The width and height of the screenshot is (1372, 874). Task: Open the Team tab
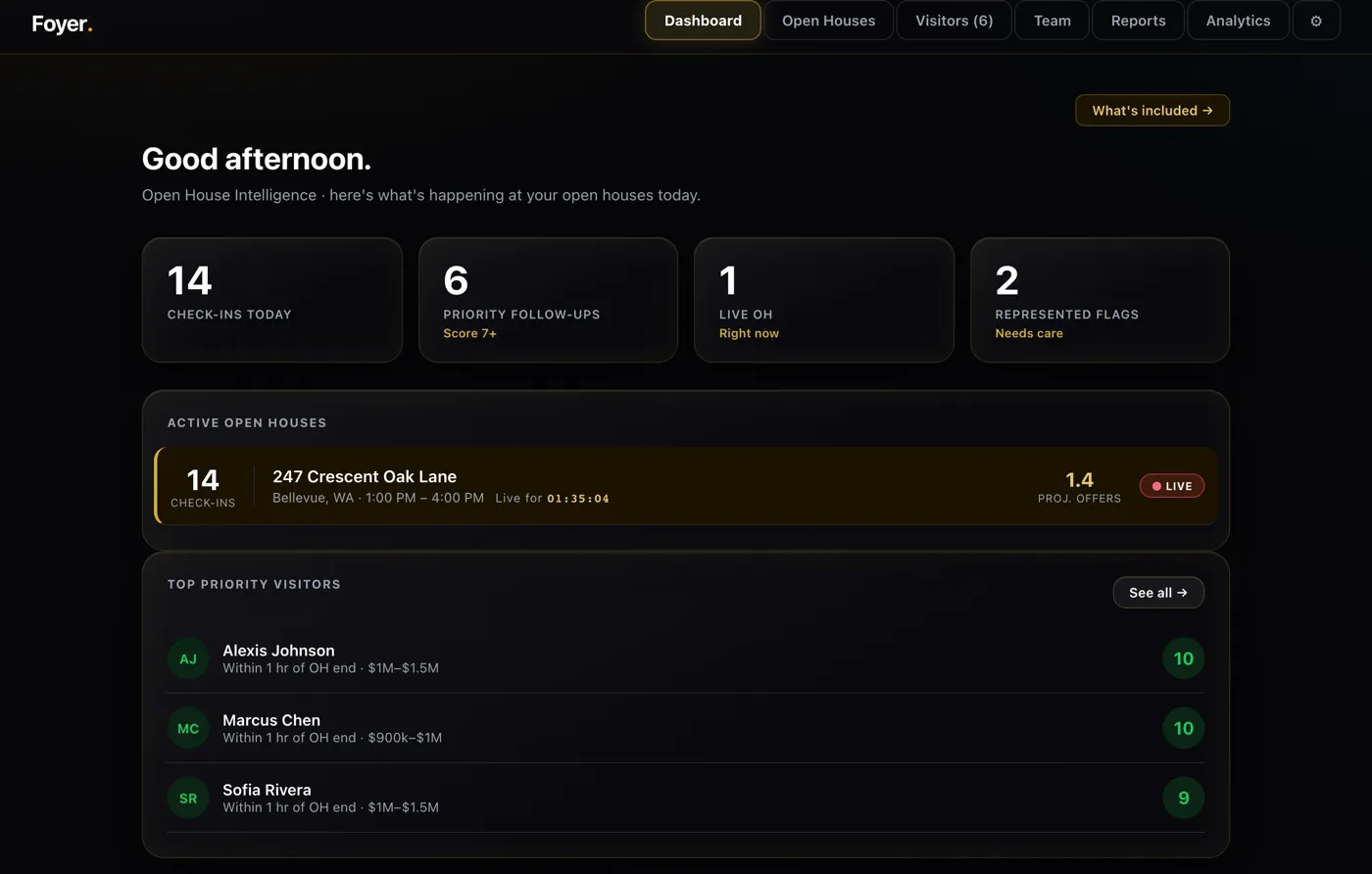pos(1052,21)
